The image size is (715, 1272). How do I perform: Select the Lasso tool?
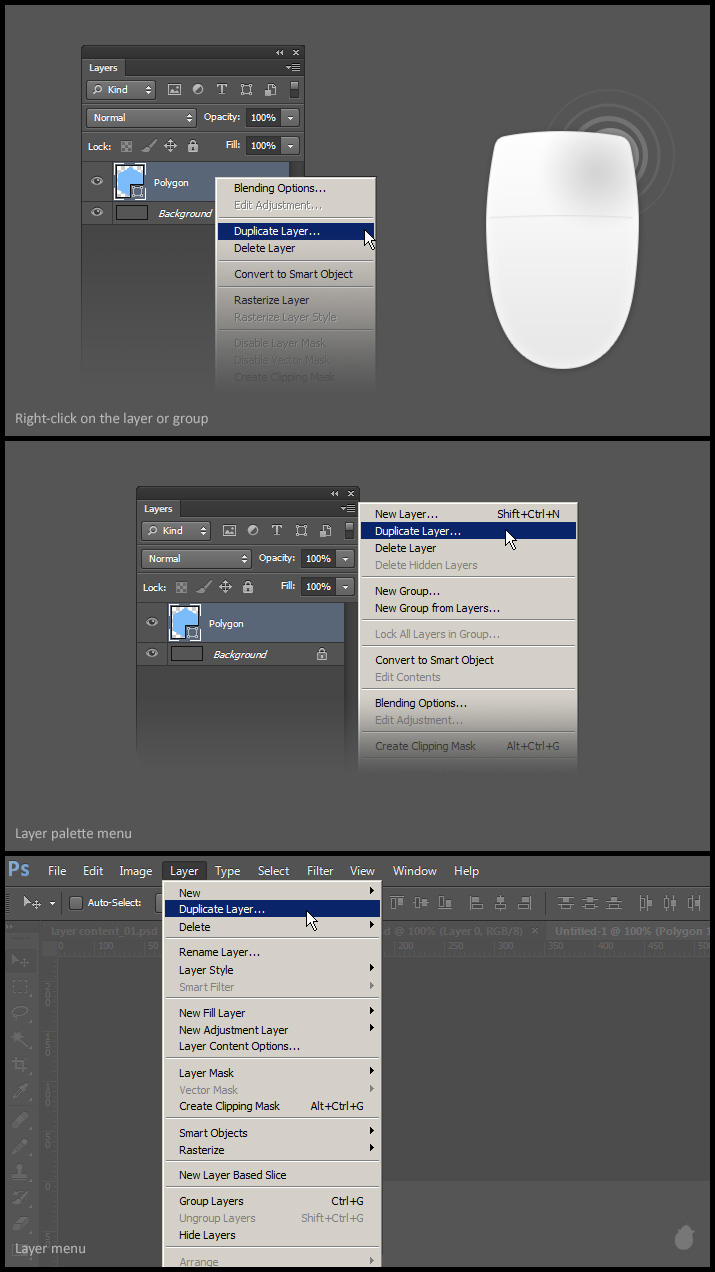click(x=21, y=1013)
